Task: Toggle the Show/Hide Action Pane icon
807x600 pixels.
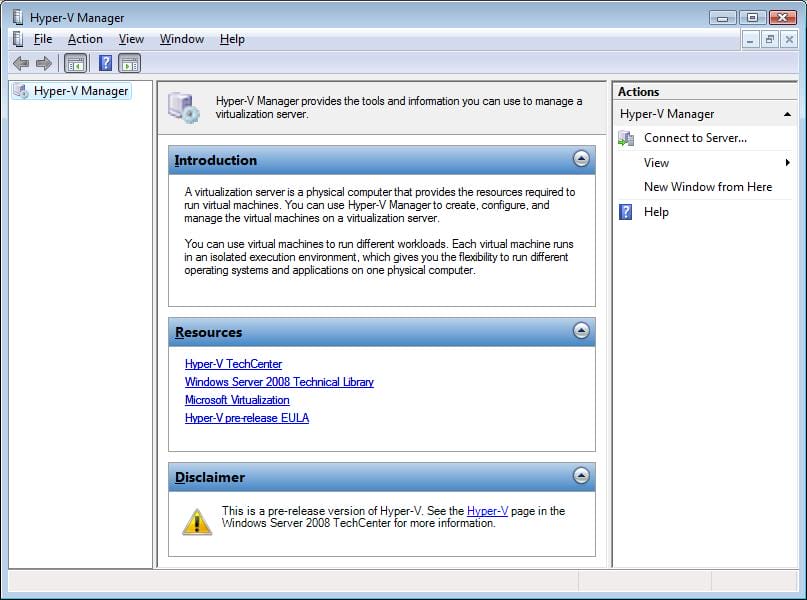Action: pos(129,63)
